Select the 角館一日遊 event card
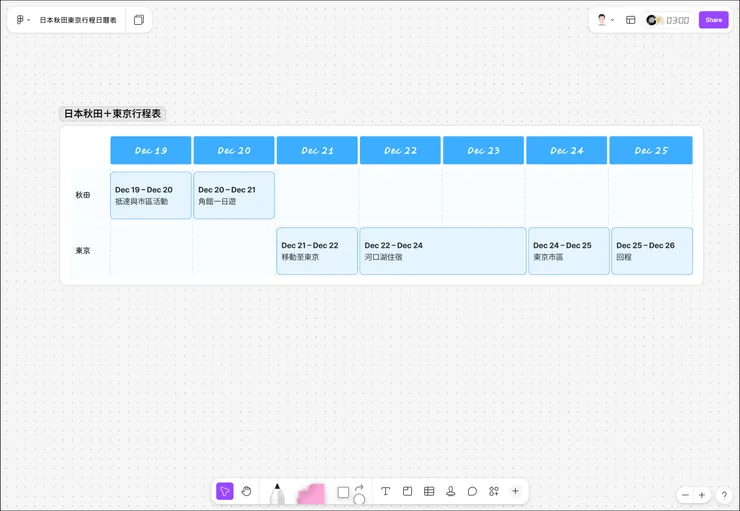 point(234,195)
